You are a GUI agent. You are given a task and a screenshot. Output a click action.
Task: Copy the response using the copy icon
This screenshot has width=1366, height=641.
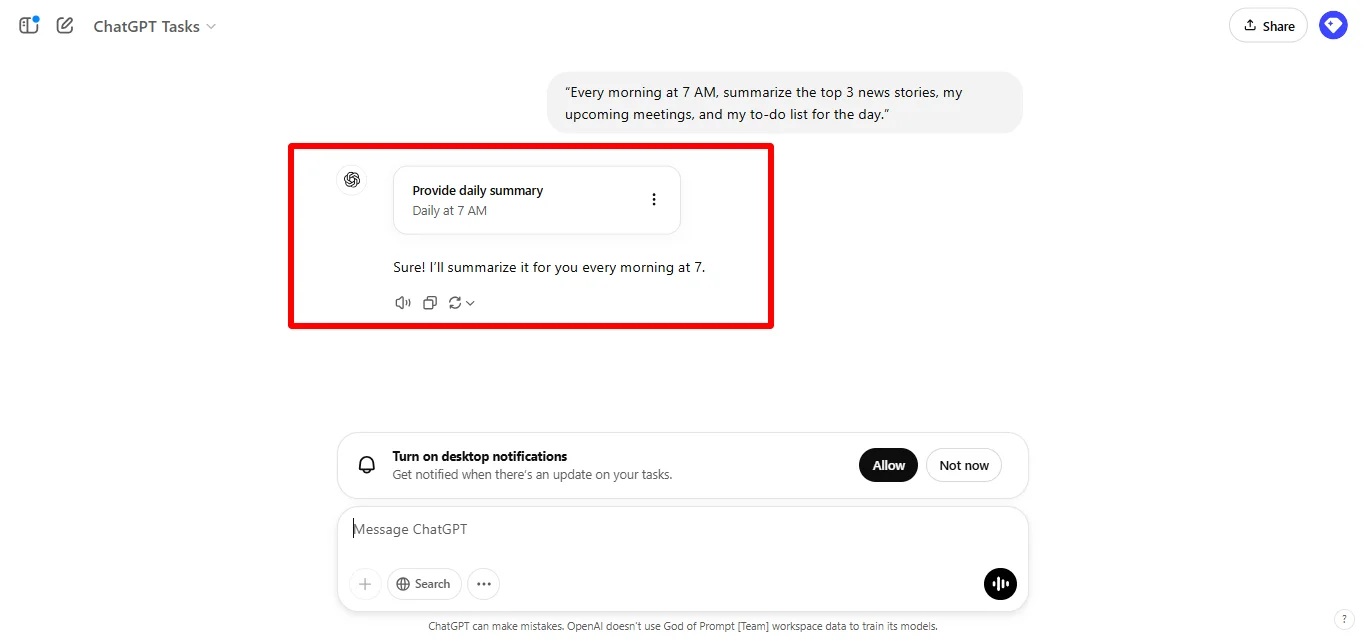tap(430, 302)
